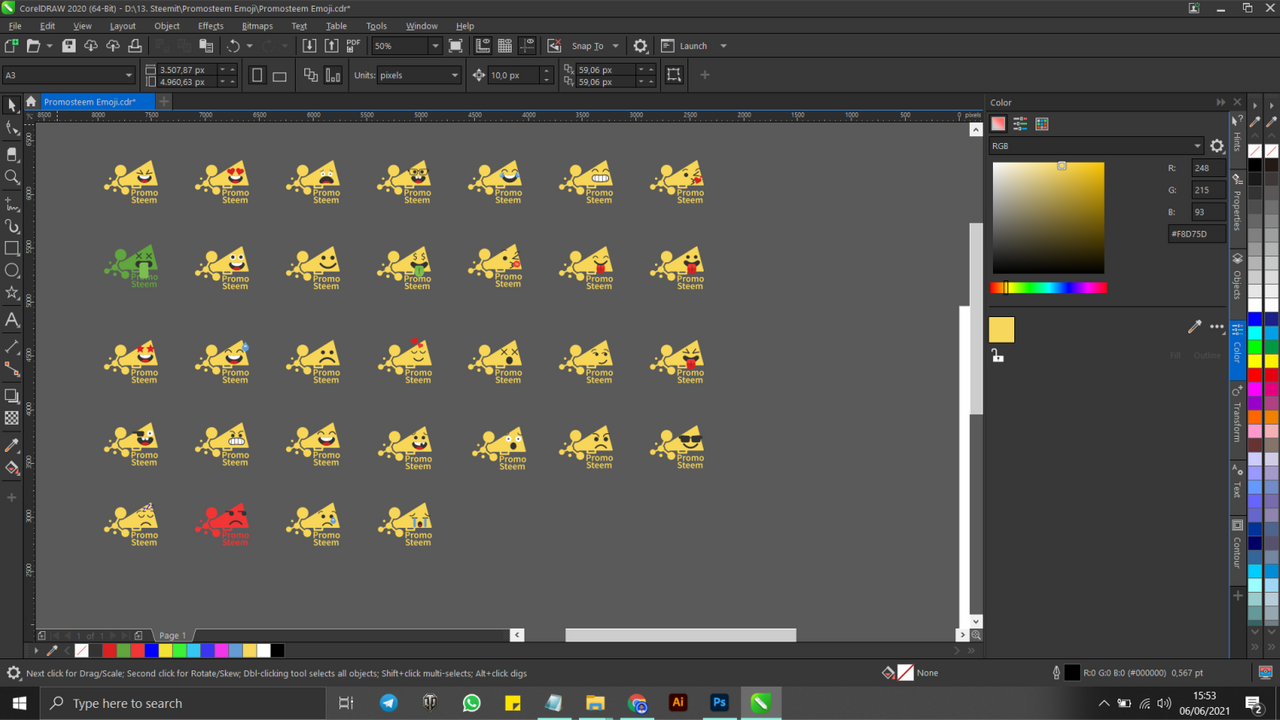Viewport: 1280px width, 720px height.
Task: Publish to PDF
Action: pyautogui.click(x=353, y=46)
